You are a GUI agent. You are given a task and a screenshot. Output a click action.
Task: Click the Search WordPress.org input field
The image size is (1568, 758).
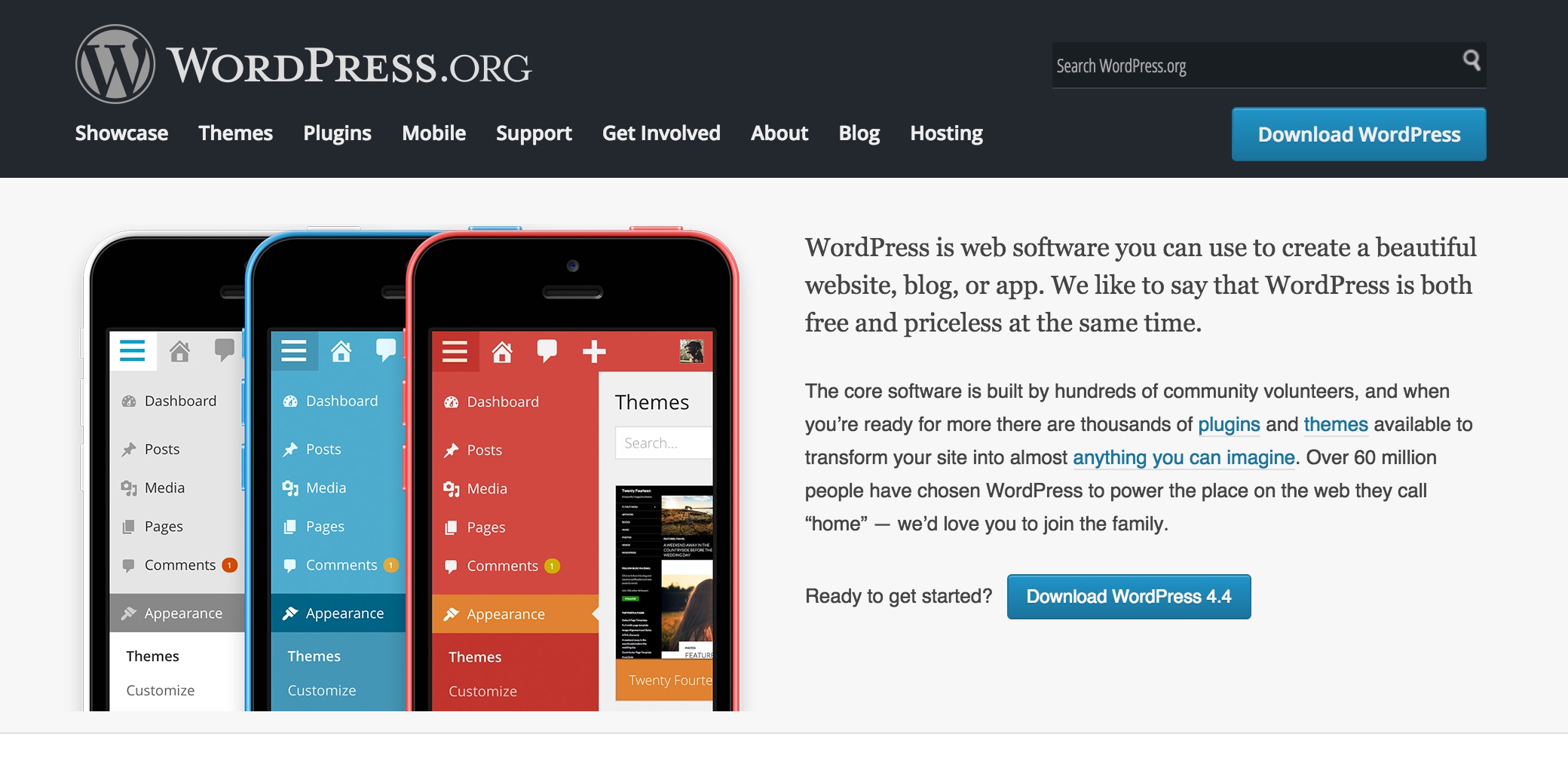[x=1255, y=66]
